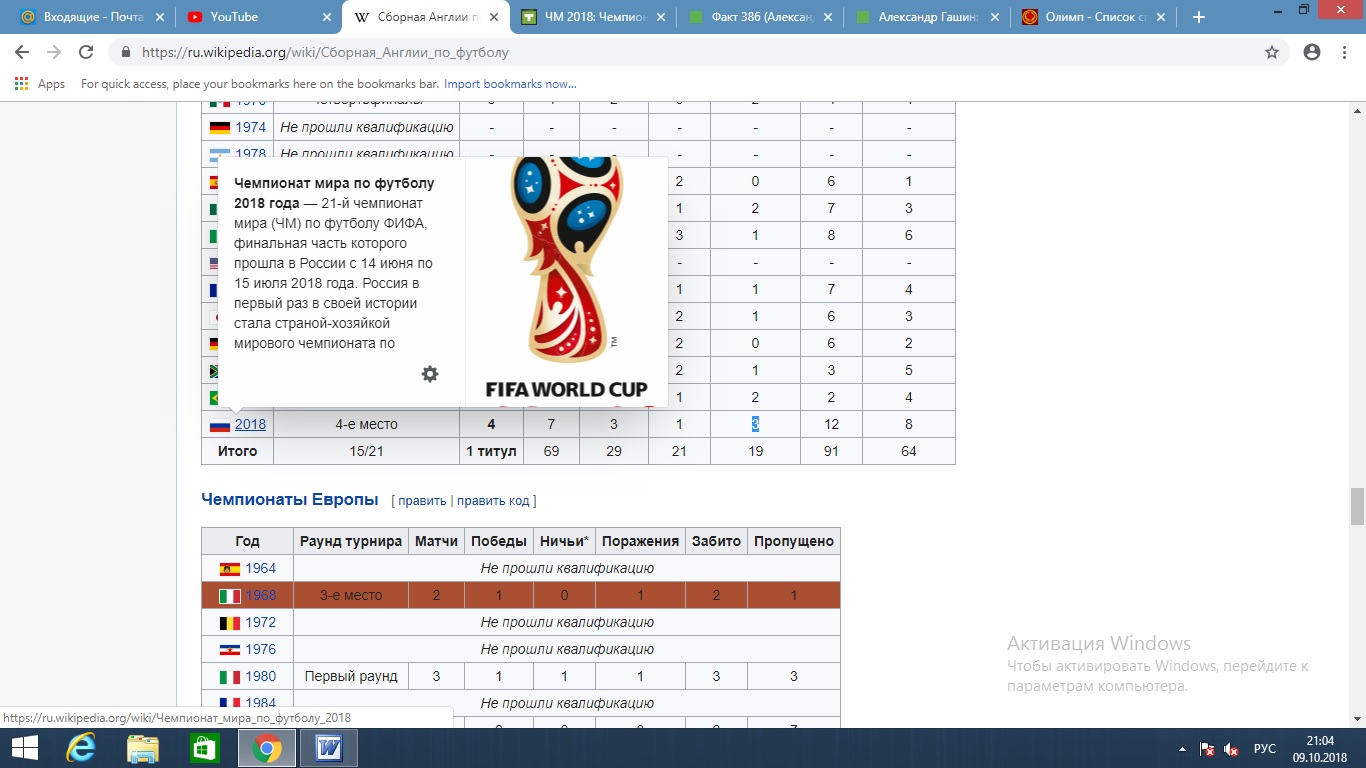Screen dimensions: 1366x768
Task: Click the 91 goals total cell
Action: (x=831, y=451)
